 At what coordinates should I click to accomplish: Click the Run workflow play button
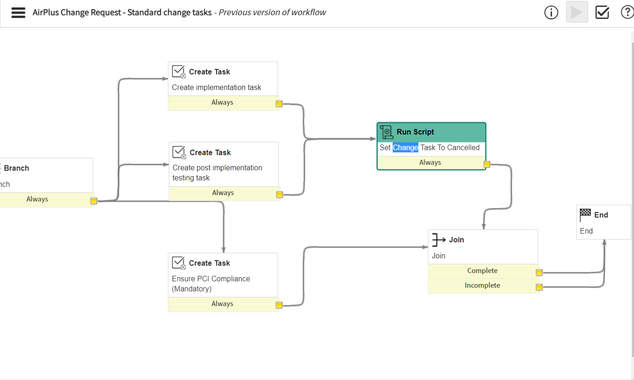point(577,13)
